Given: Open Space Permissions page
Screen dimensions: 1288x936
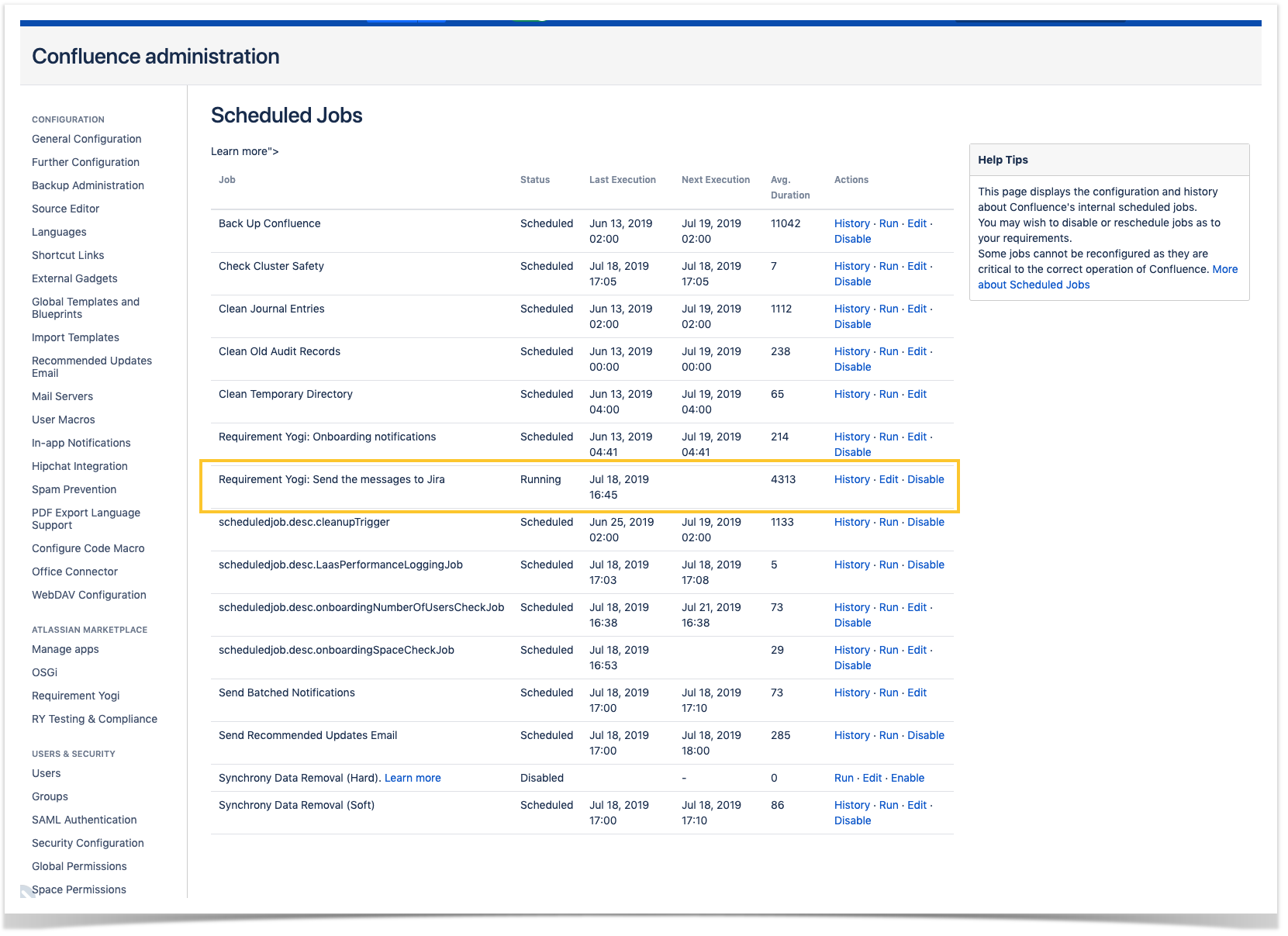Looking at the screenshot, I should click(78, 889).
